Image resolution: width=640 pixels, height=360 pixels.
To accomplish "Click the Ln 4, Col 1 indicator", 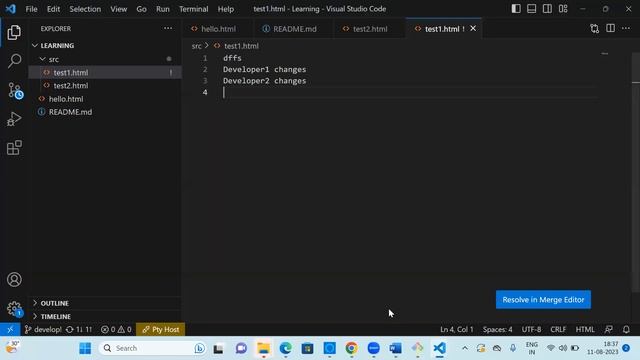I will tap(457, 329).
